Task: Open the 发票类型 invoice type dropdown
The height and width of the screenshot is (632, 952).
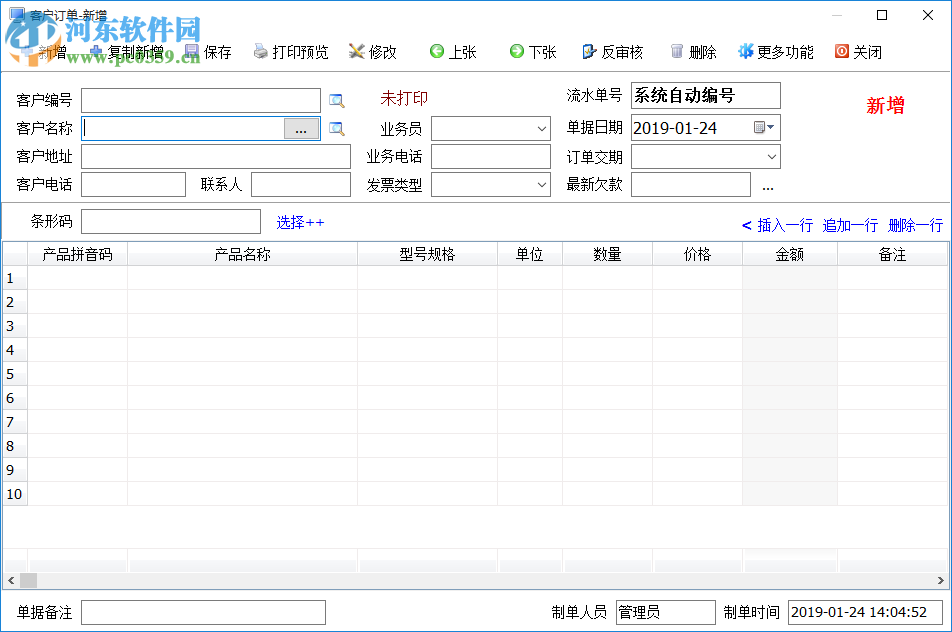Action: 541,184
